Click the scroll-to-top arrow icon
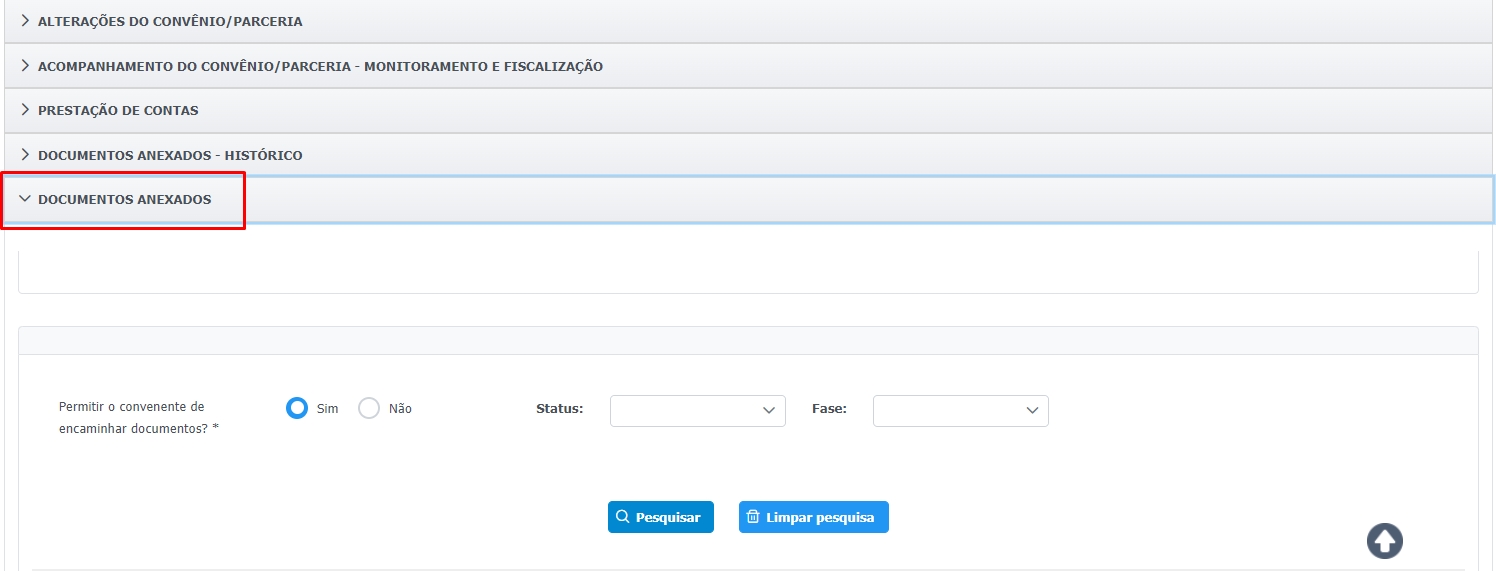The width and height of the screenshot is (1496, 571). pyautogui.click(x=1384, y=541)
